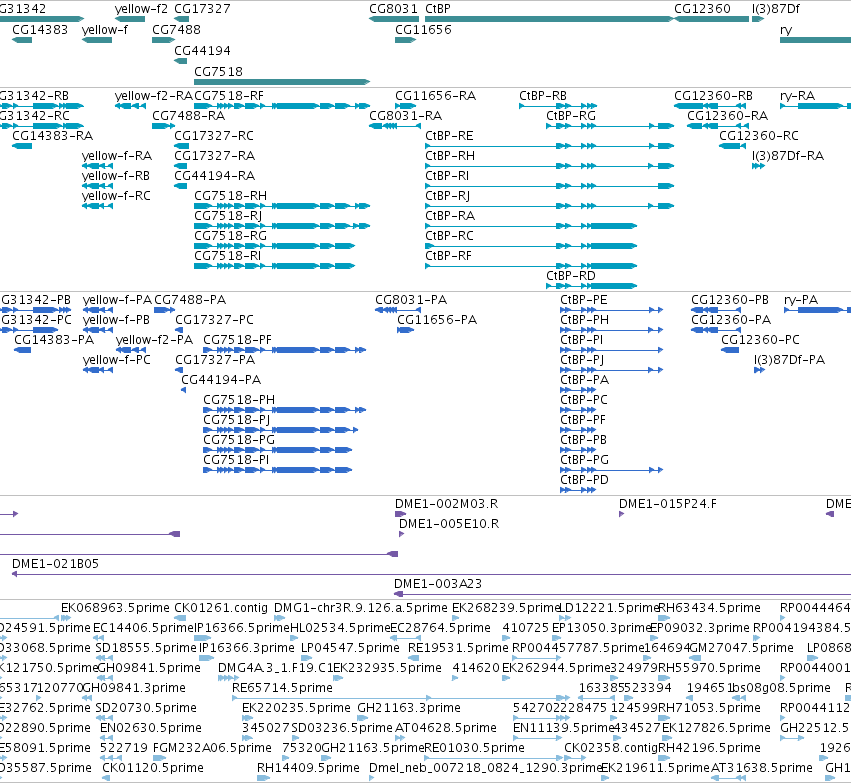Select transcript CtBP-RD
The image size is (851, 783).
(571, 276)
